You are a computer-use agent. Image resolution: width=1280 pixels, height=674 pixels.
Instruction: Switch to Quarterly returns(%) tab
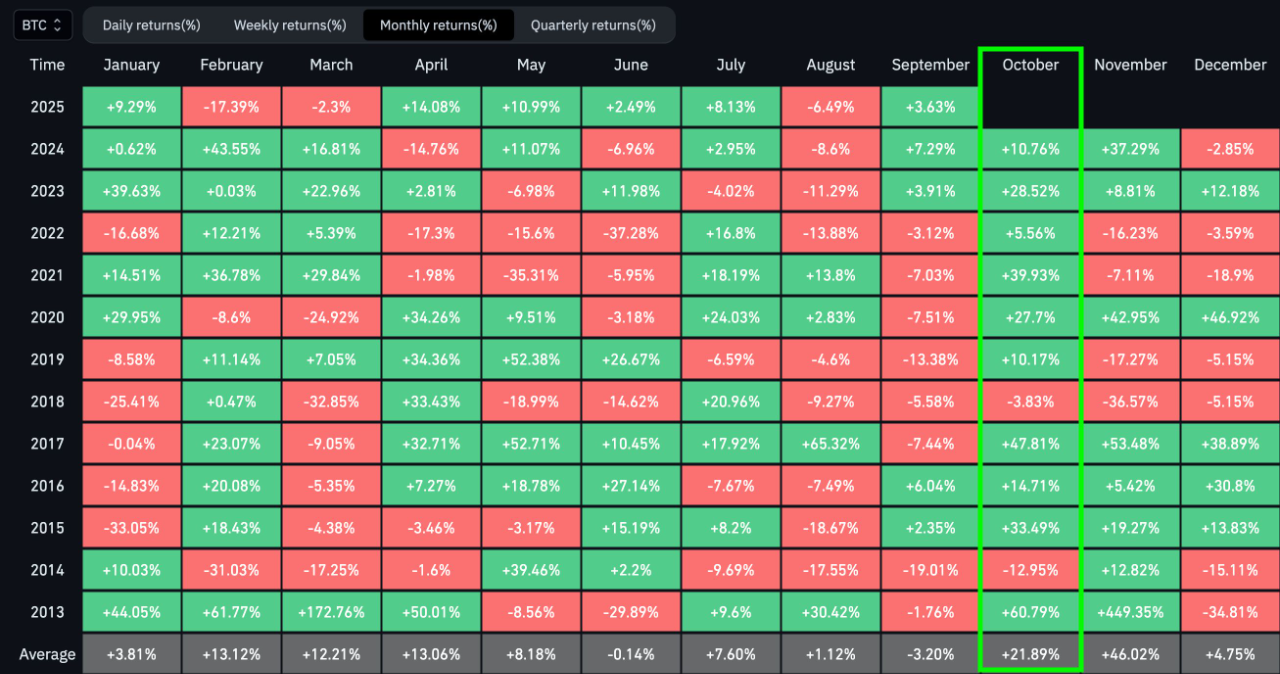coord(593,25)
